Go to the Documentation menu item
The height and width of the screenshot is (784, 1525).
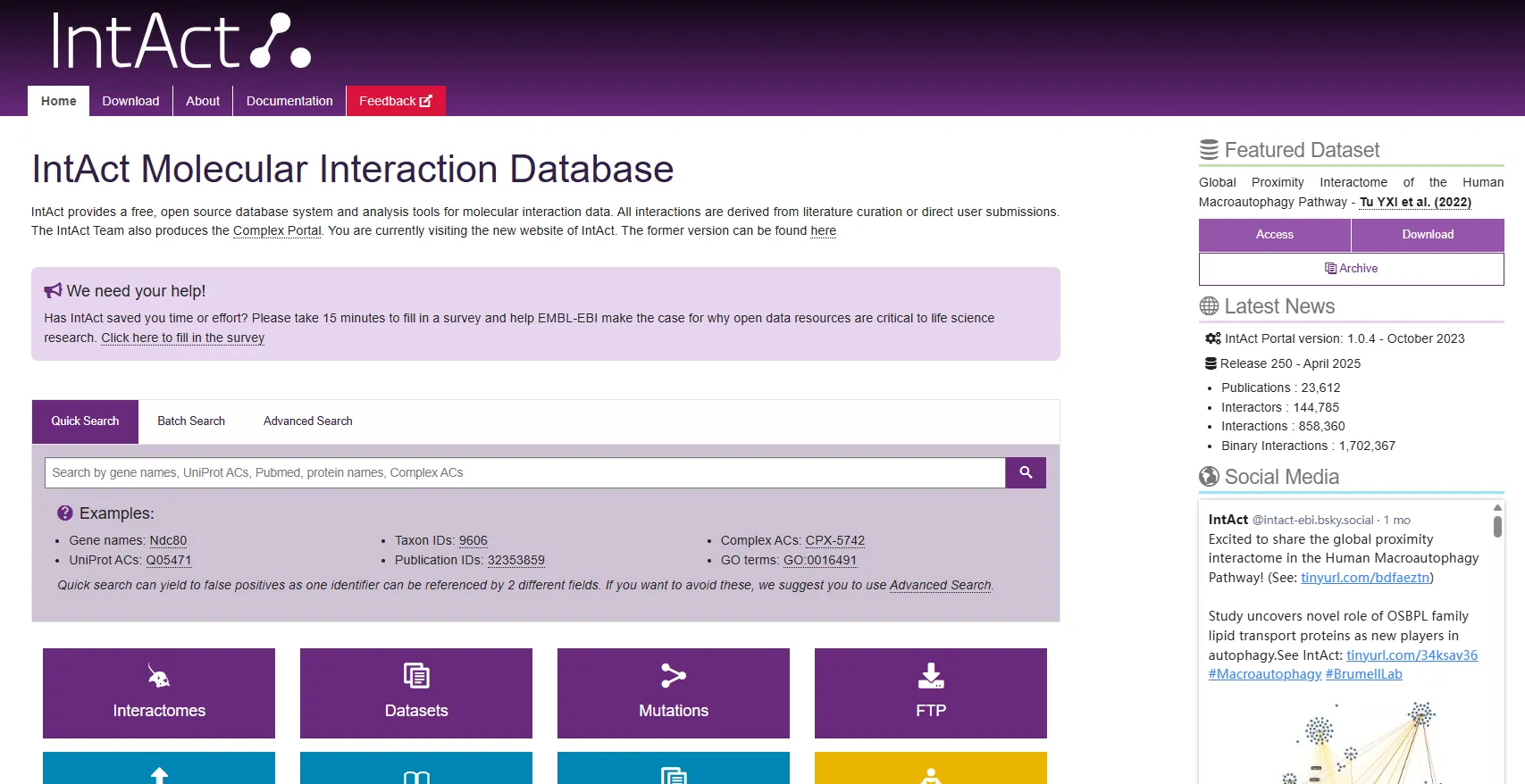[289, 101]
